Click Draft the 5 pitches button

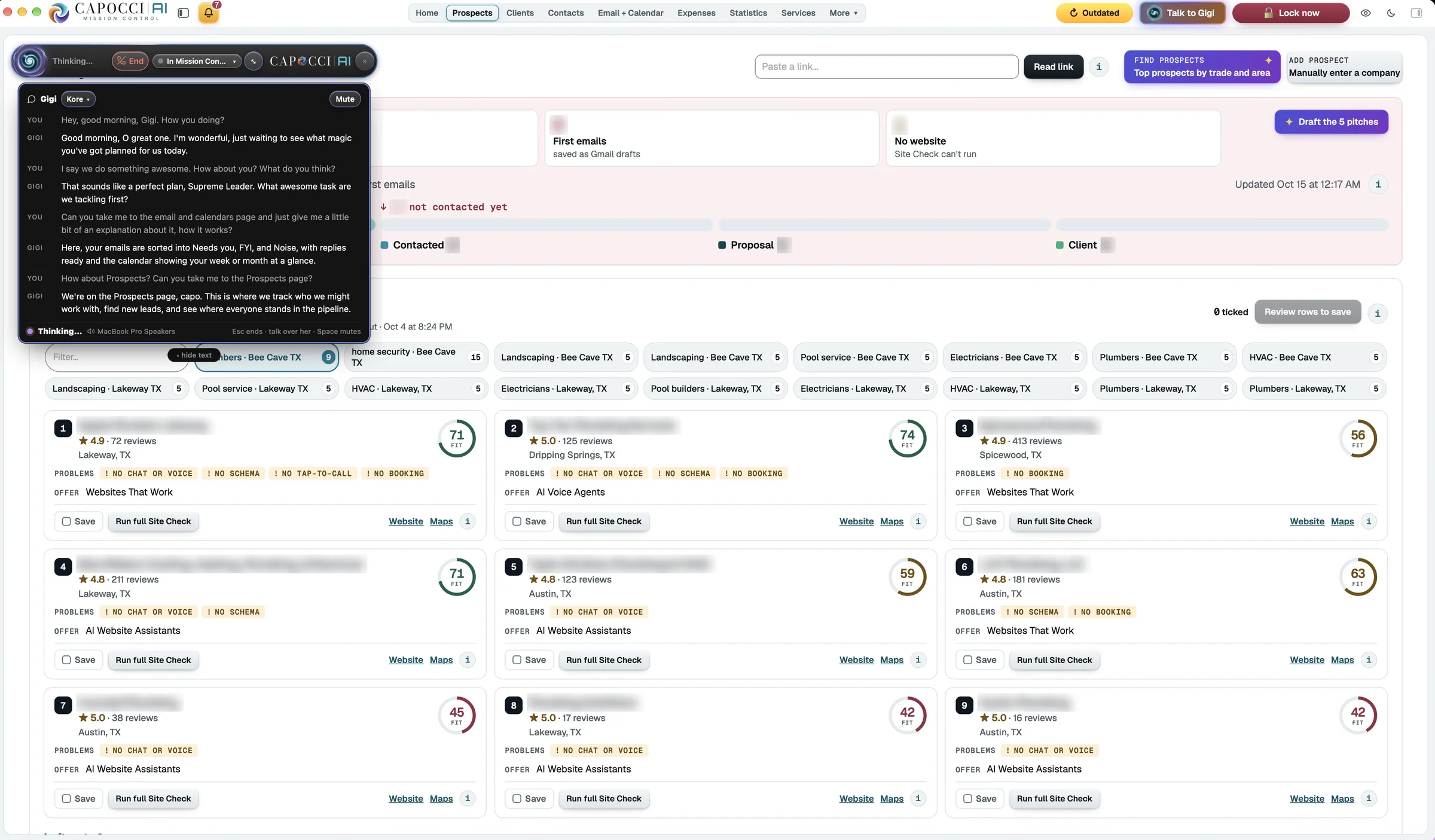click(x=1331, y=122)
